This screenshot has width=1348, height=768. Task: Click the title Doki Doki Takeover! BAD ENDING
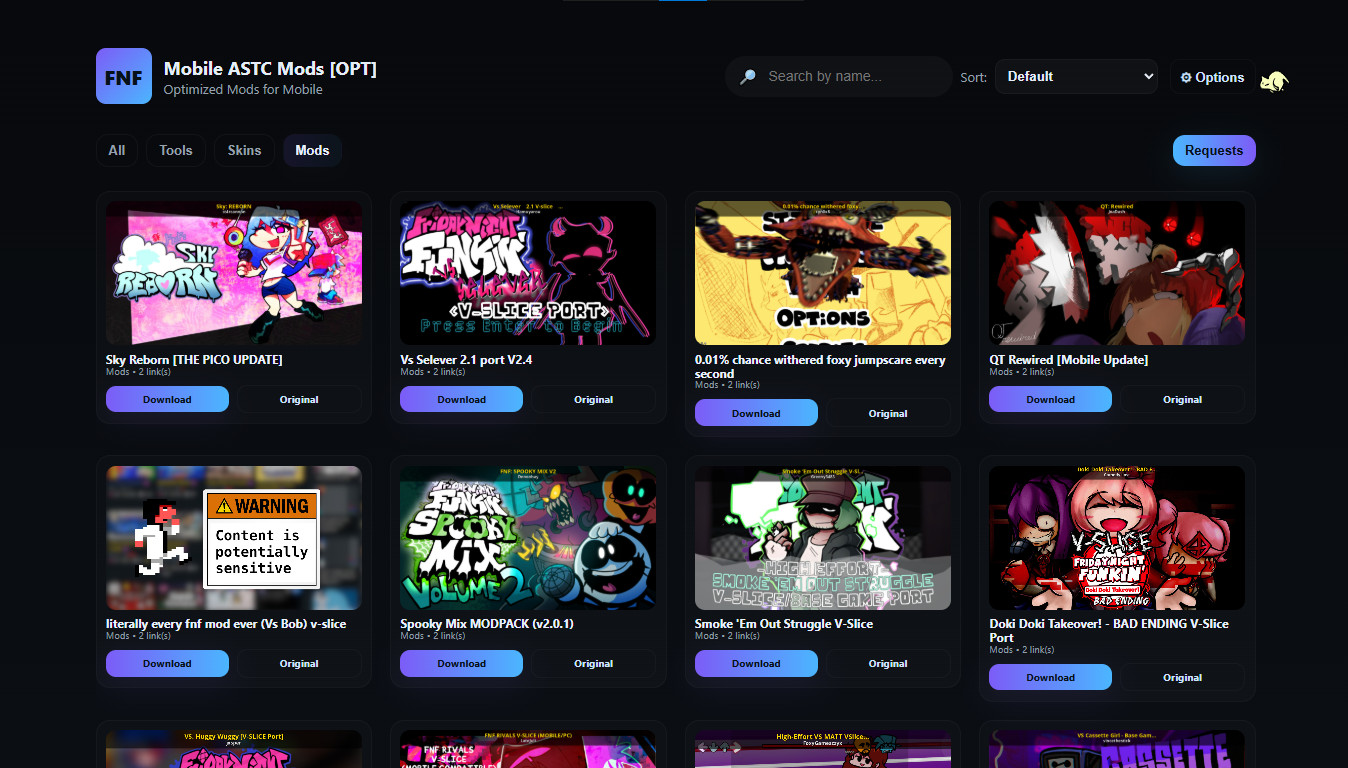pyautogui.click(x=1109, y=630)
